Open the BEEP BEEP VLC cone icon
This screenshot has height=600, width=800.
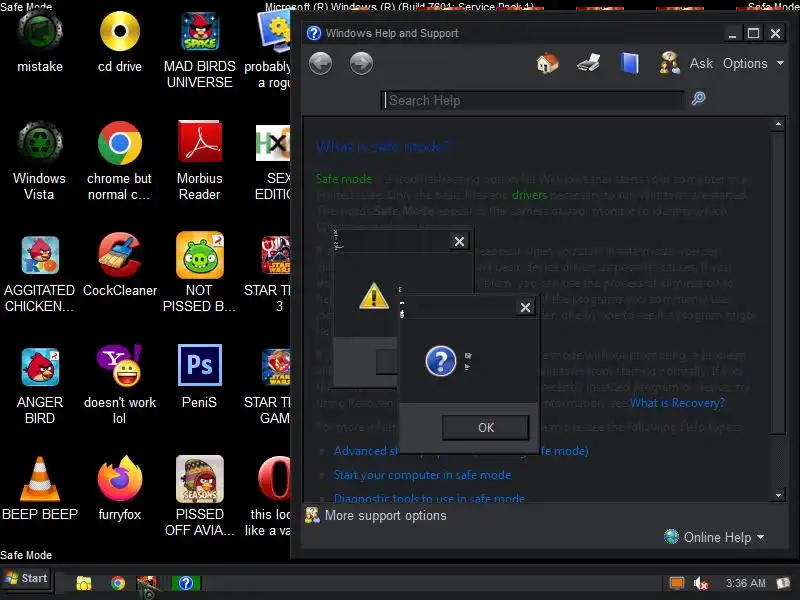[40, 489]
